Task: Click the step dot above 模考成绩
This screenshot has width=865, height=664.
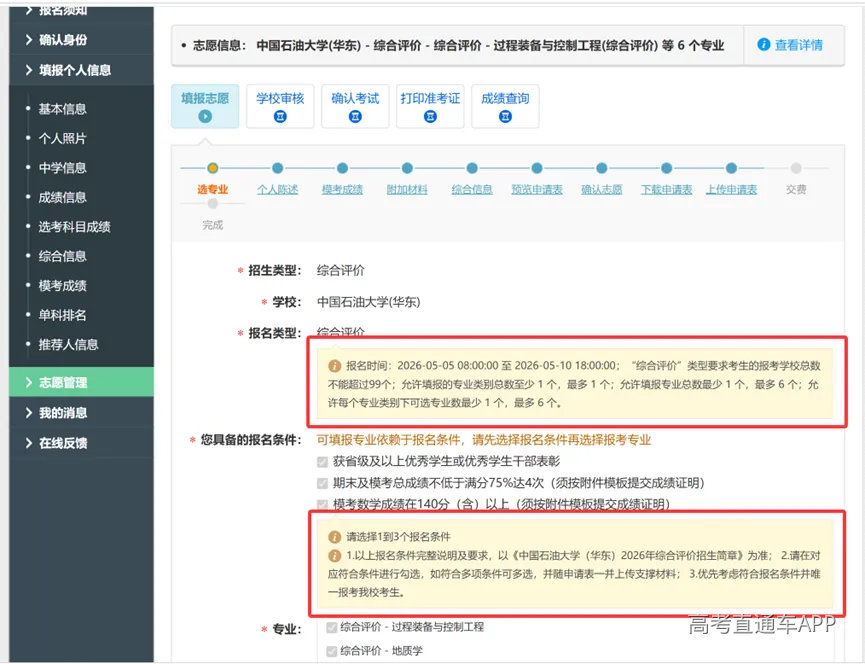Action: point(343,168)
